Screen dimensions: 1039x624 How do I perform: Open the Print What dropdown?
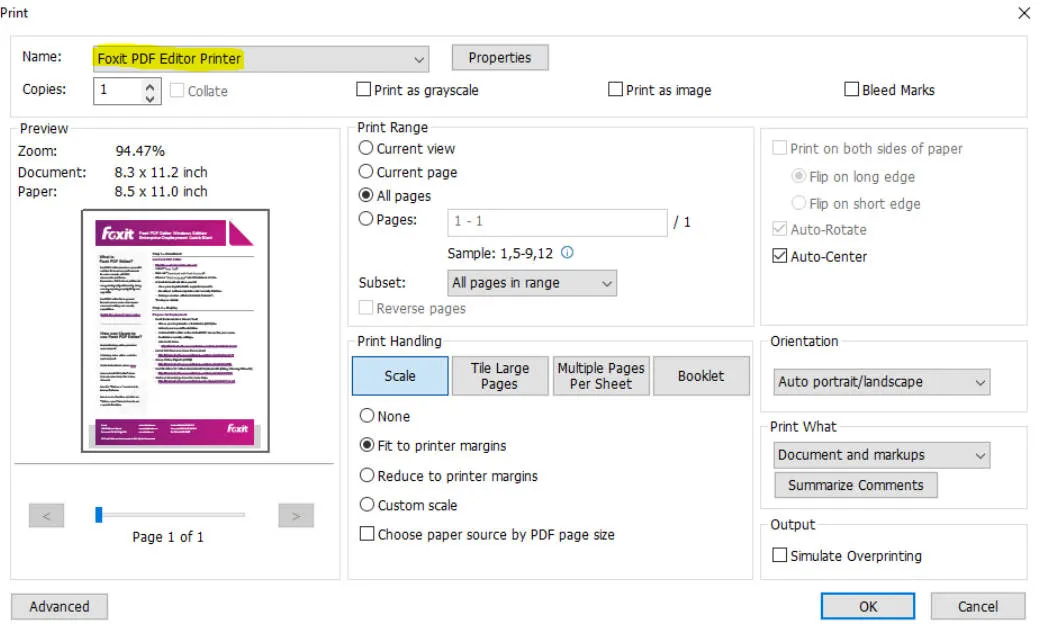tap(881, 455)
